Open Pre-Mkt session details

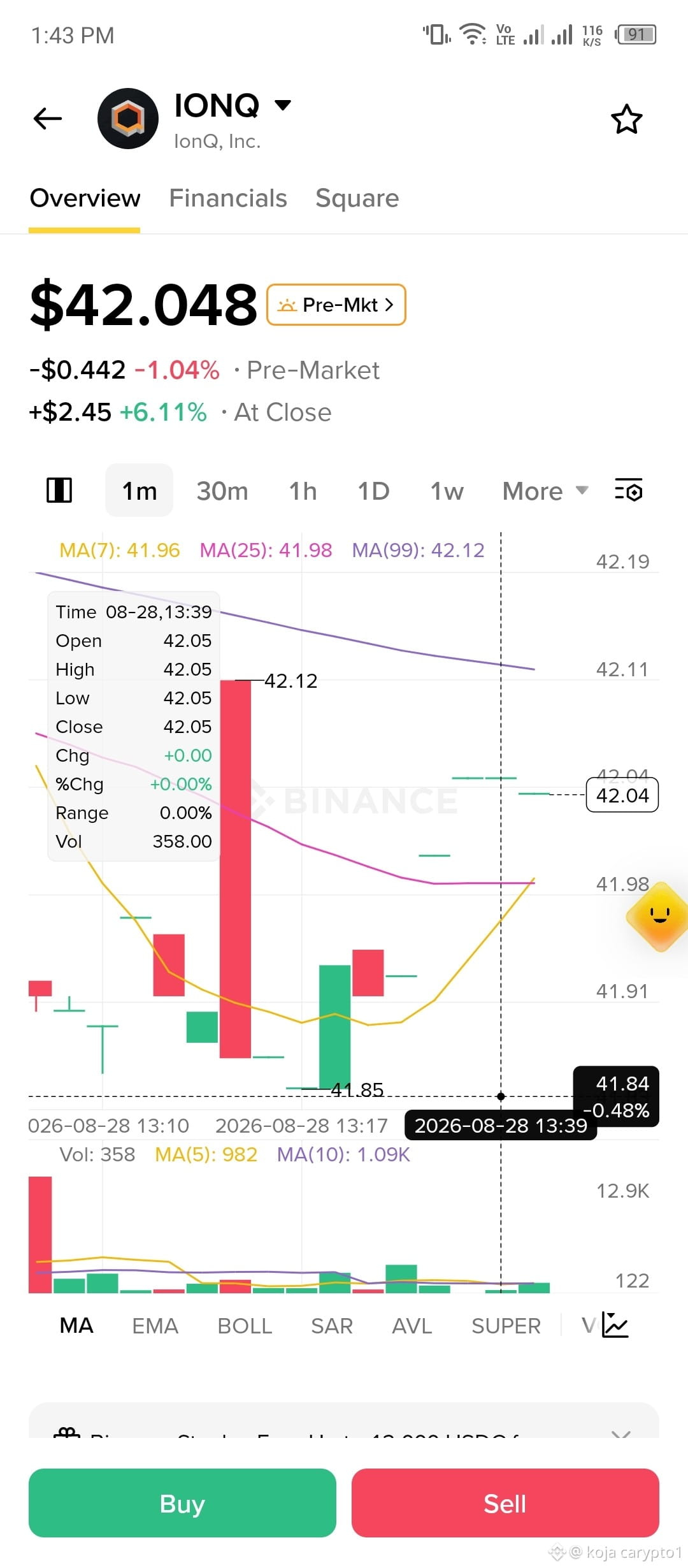point(336,305)
